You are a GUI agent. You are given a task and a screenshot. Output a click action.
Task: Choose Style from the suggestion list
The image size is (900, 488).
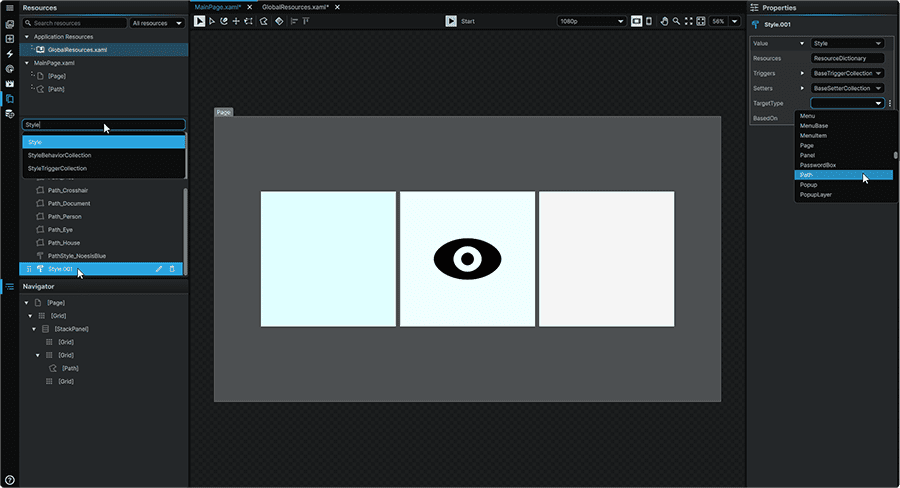point(104,142)
